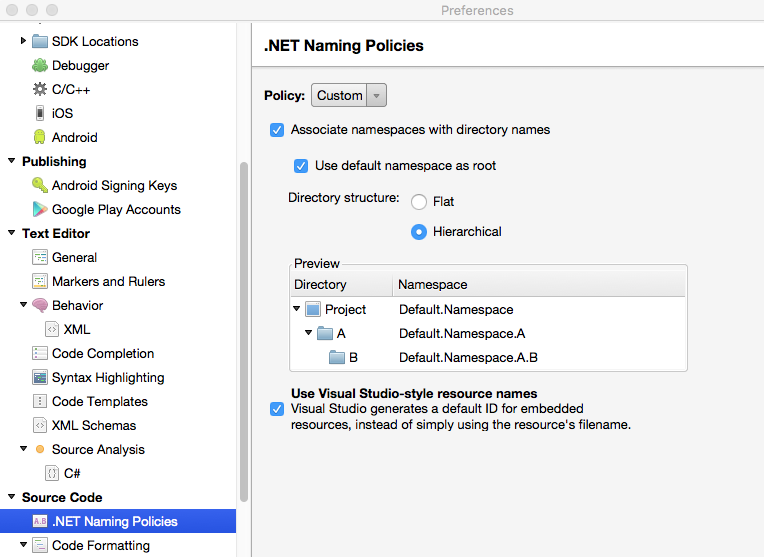Select Code Templates in sidebar

coord(99,401)
